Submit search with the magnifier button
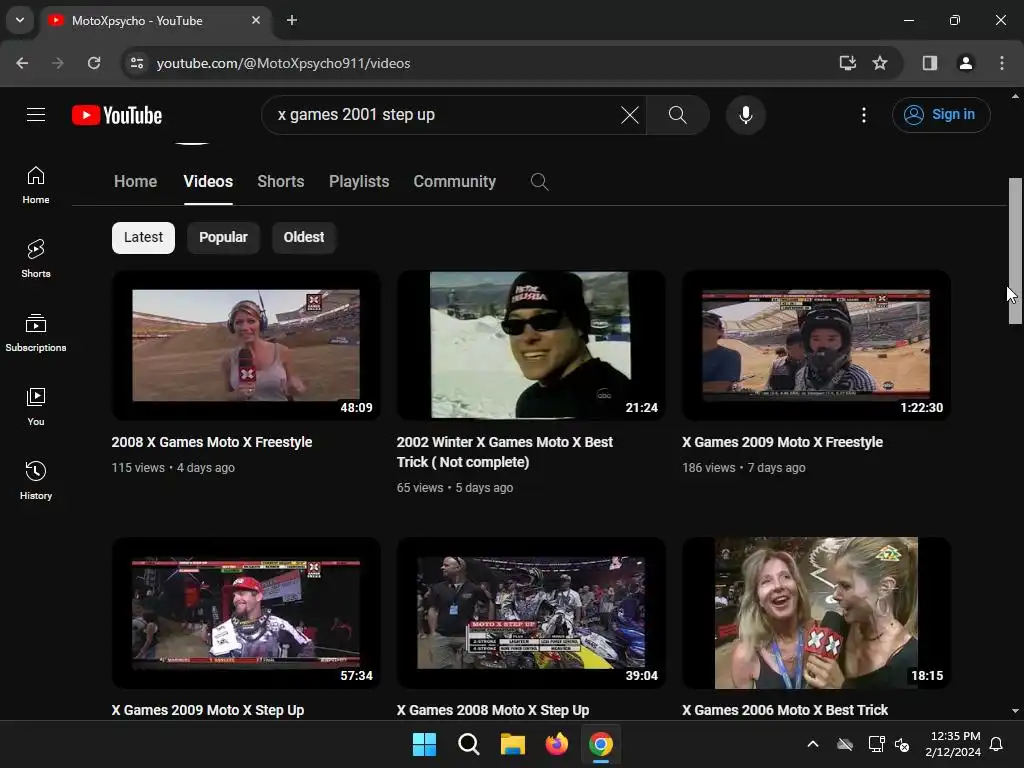This screenshot has width=1024, height=768. (x=677, y=115)
